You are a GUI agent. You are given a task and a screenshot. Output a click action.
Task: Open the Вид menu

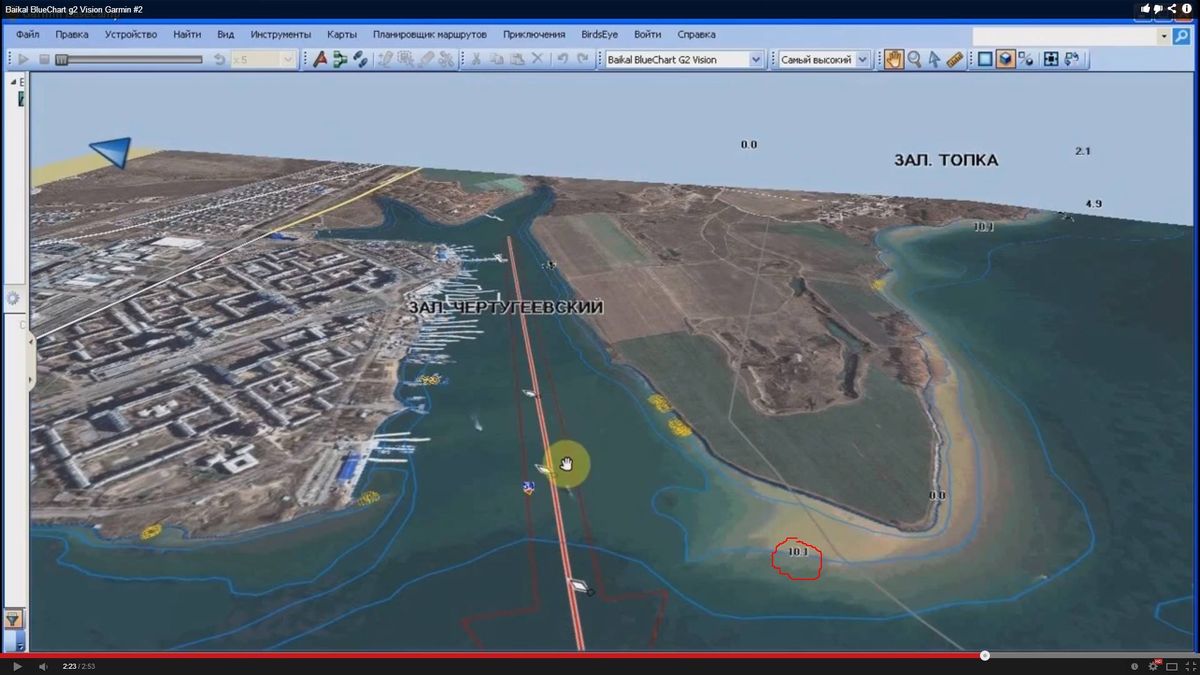[226, 34]
